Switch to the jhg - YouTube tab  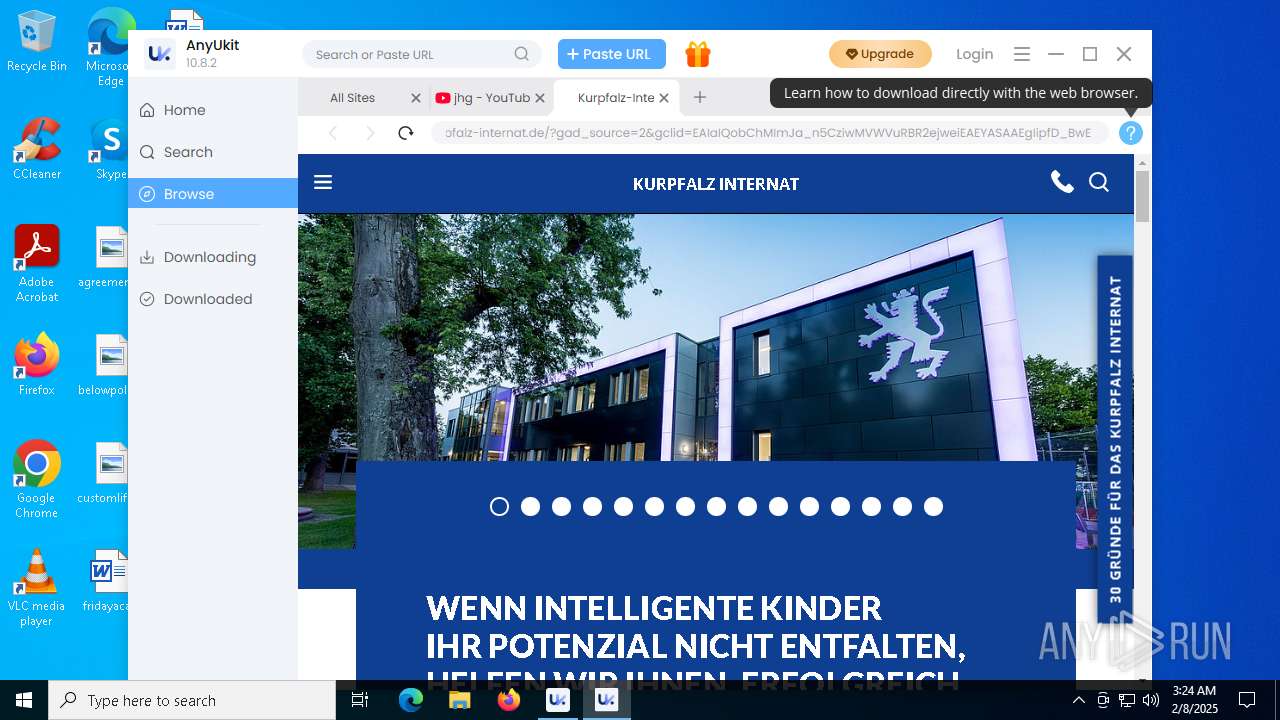492,98
